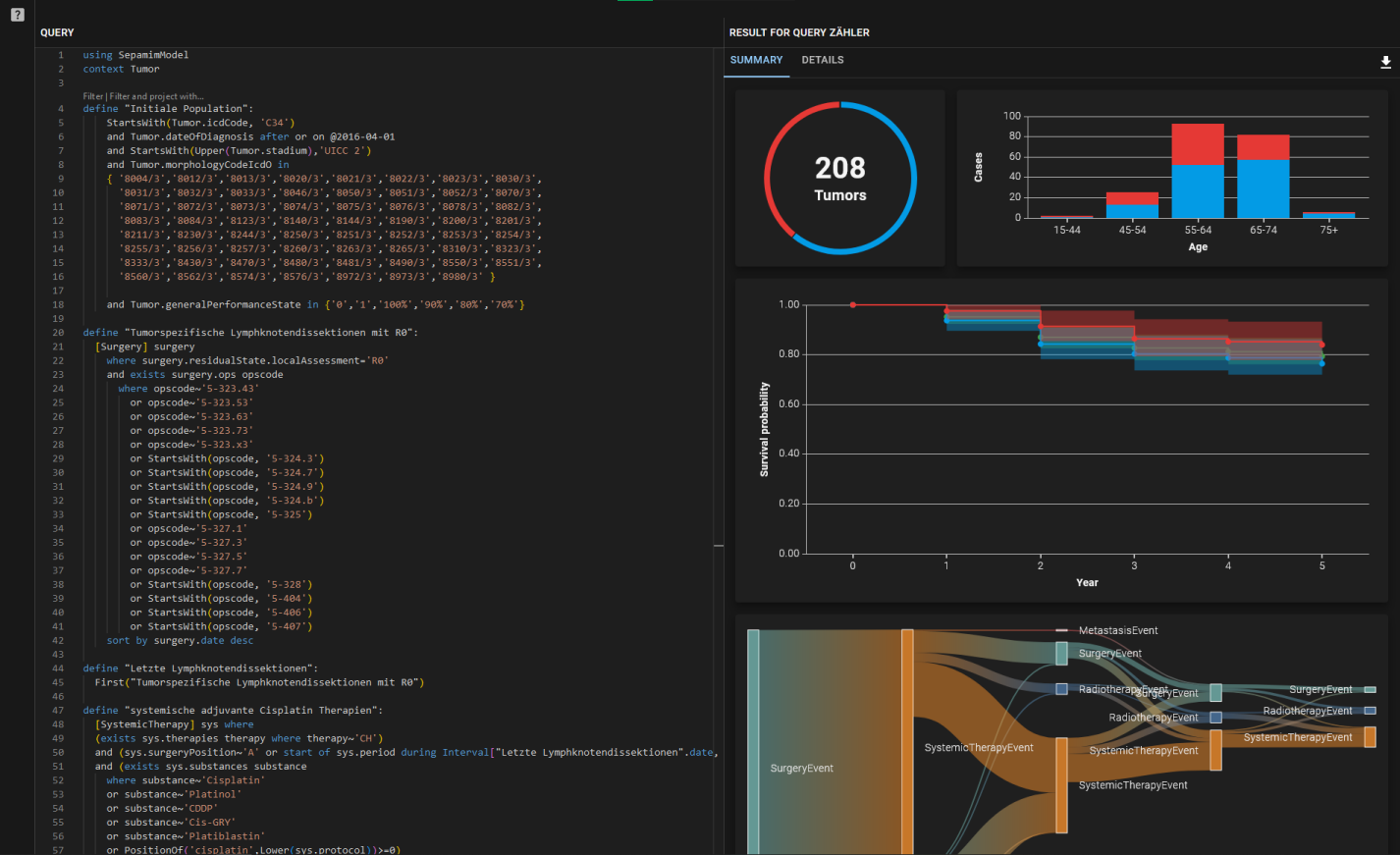Click "[SystemicTherapy] sys where" line
Screen dimensions: 1400x855
click(x=174, y=724)
